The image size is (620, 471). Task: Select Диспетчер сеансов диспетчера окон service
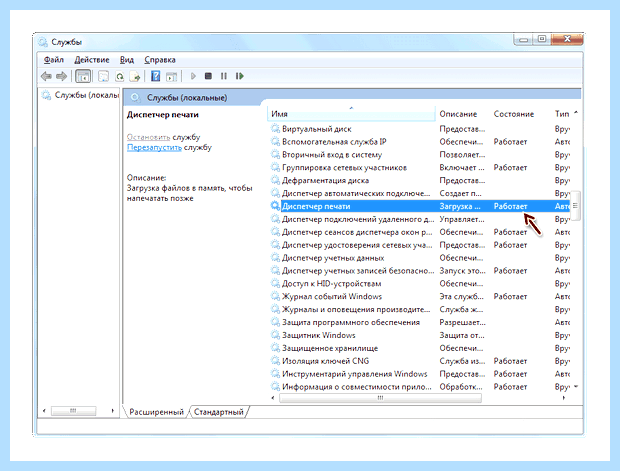(357, 232)
